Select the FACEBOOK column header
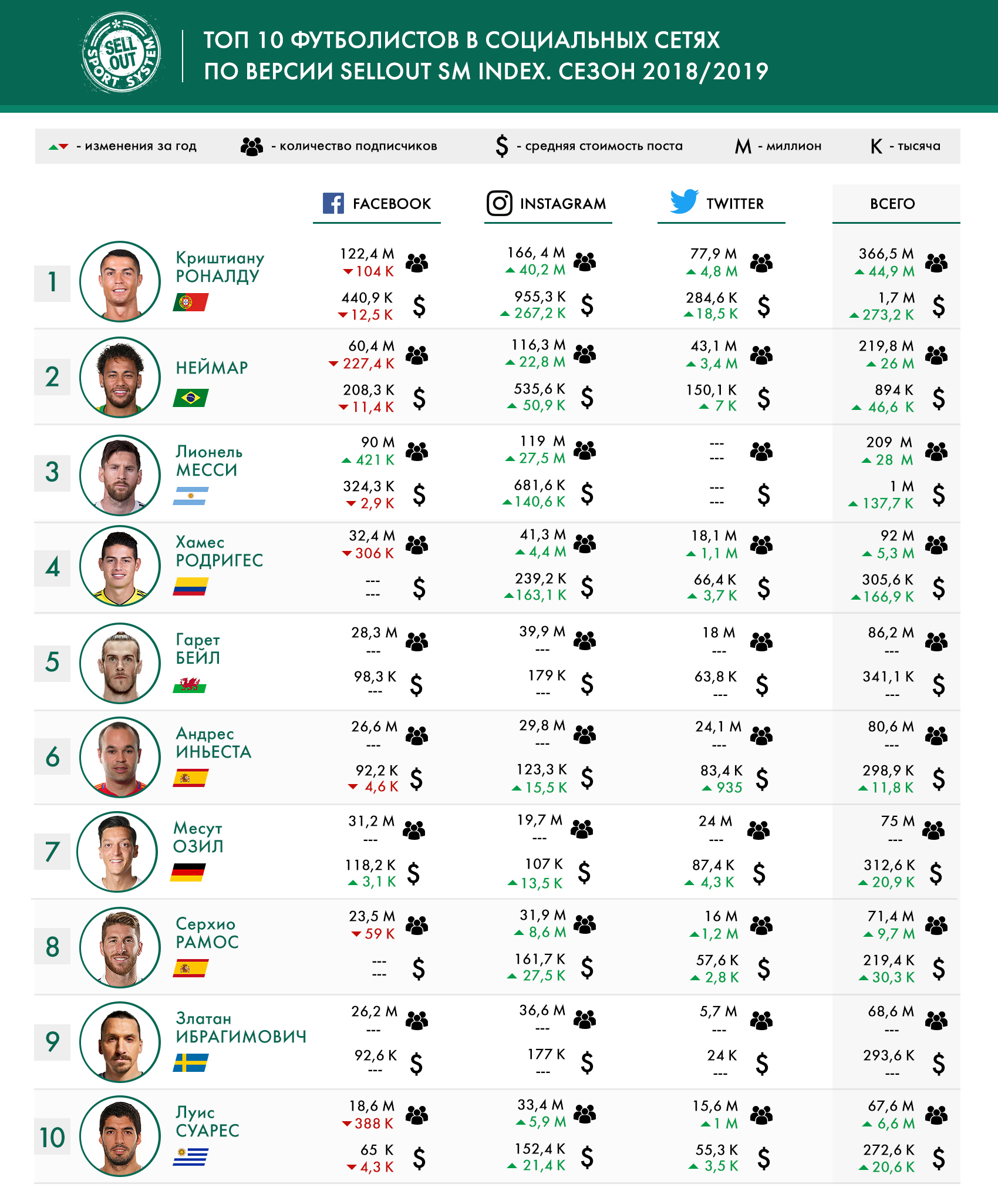This screenshot has height=1204, width=998. 377,204
